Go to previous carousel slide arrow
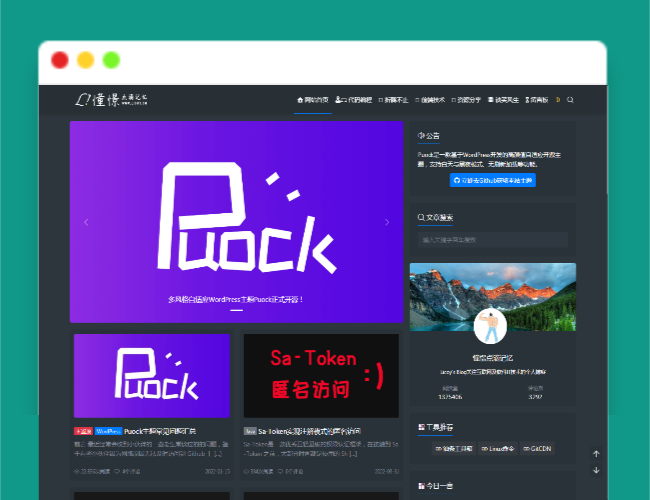This screenshot has width=650, height=500. 86,222
